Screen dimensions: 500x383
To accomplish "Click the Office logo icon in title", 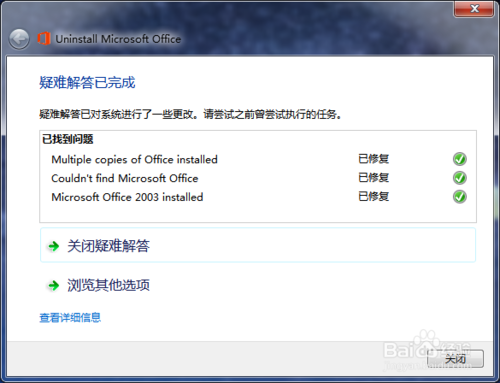I will point(44,39).
